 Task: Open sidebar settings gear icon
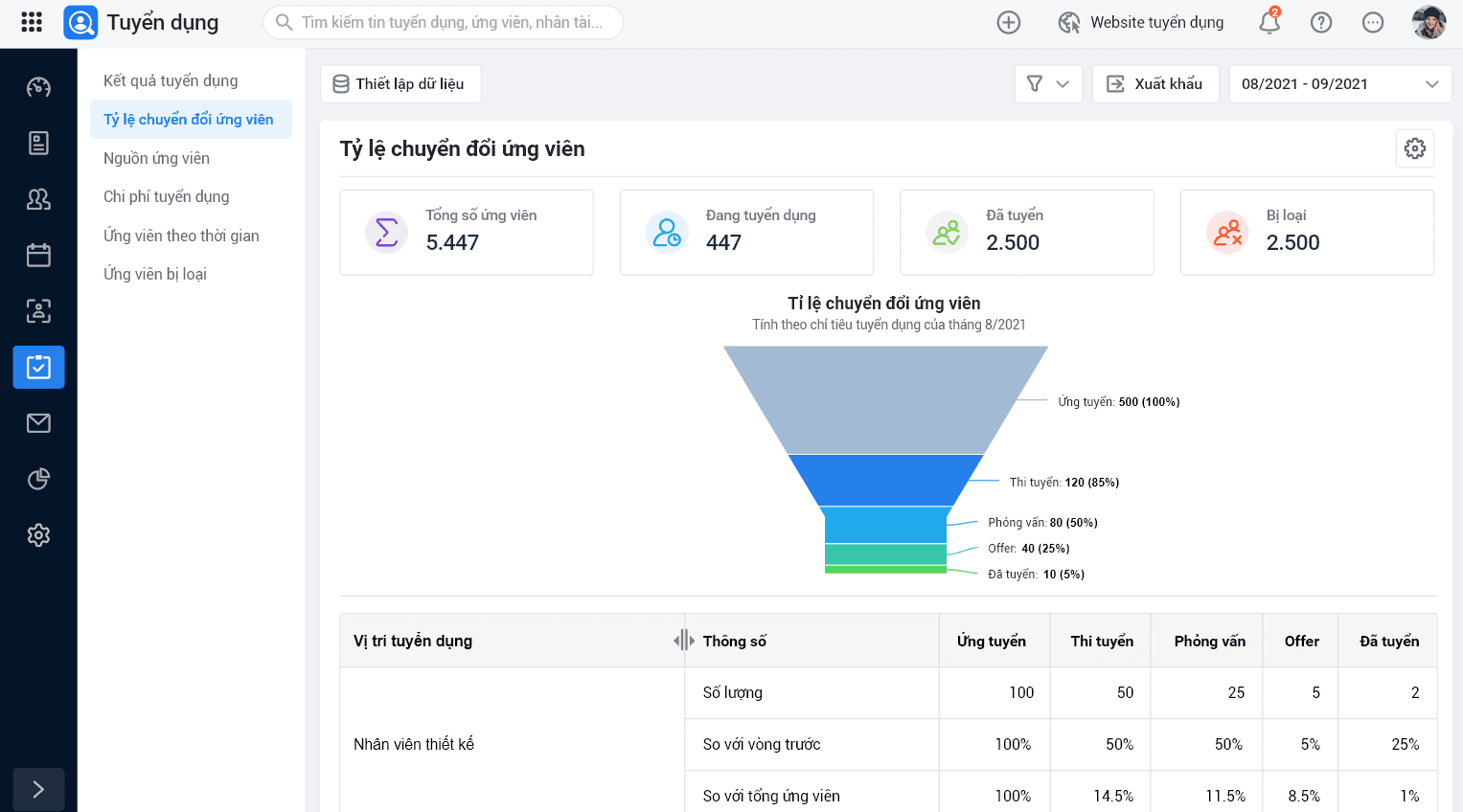pos(38,535)
